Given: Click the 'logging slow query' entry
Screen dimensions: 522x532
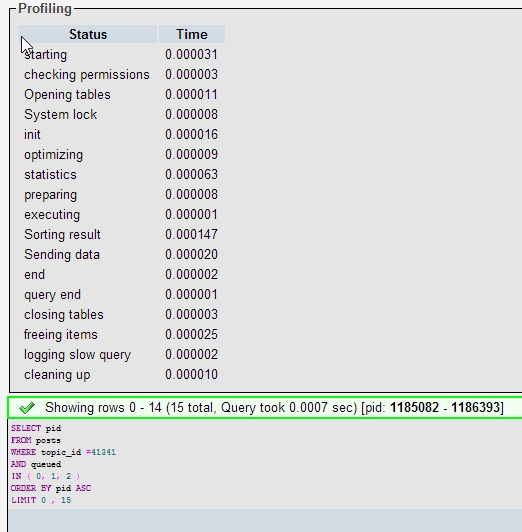Looking at the screenshot, I should coord(77,355).
